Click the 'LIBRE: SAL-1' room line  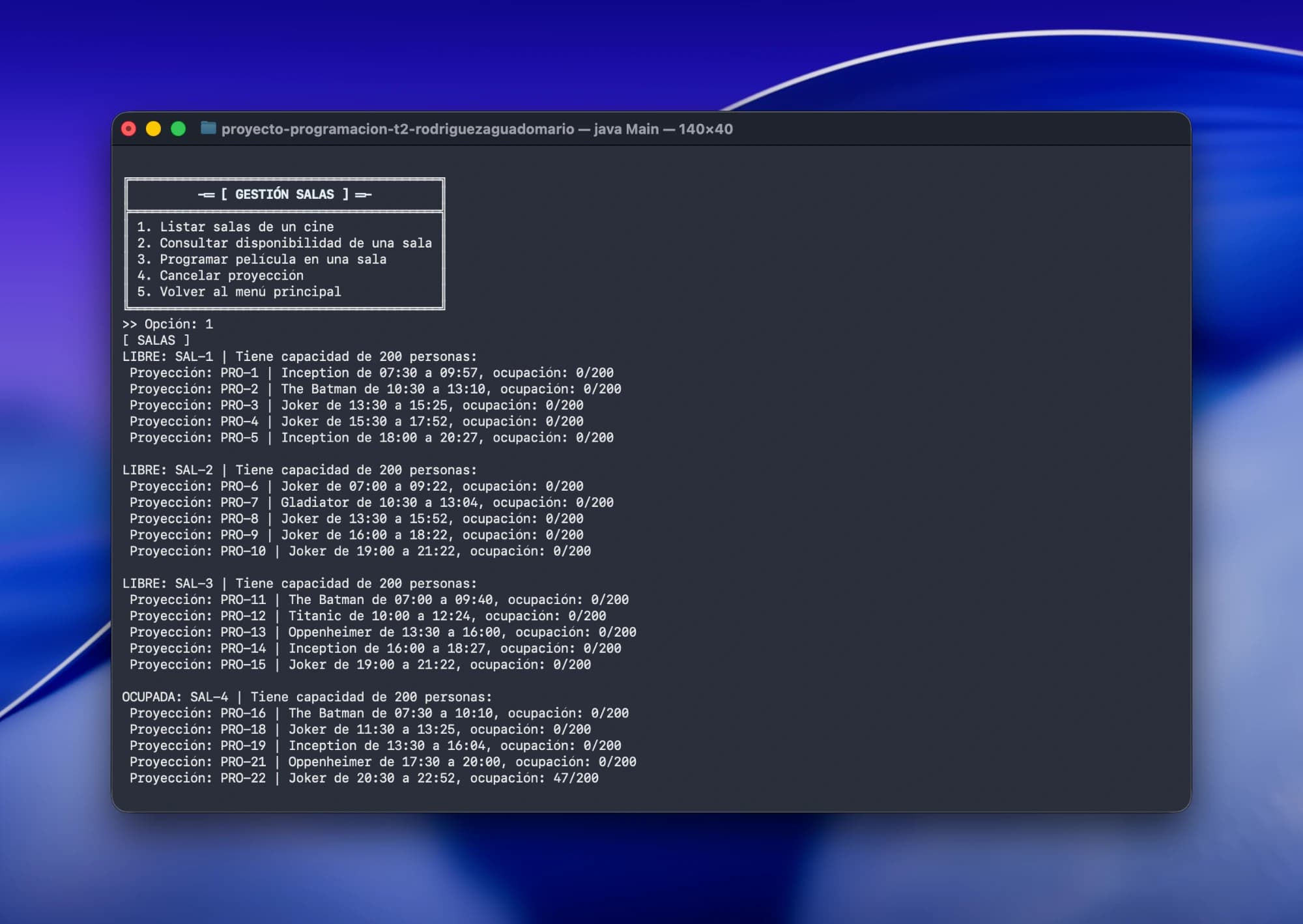tap(300, 356)
